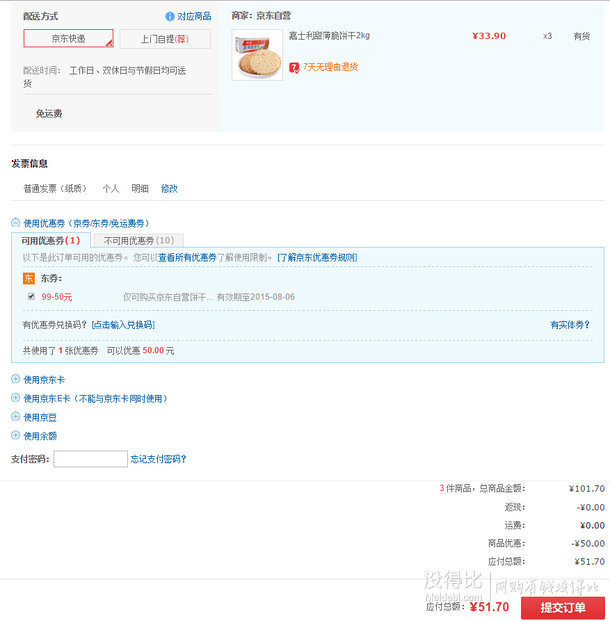Click 点击输入兑换码 link
This screenshot has height=621, width=610.
pyautogui.click(x=123, y=325)
